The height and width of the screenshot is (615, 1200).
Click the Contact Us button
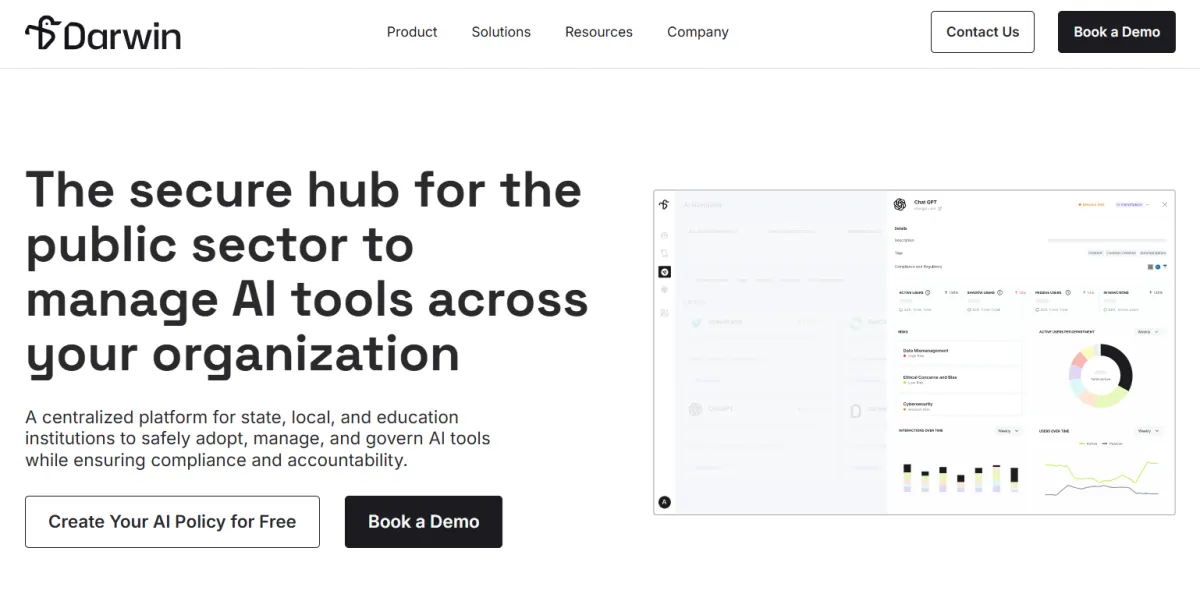982,32
